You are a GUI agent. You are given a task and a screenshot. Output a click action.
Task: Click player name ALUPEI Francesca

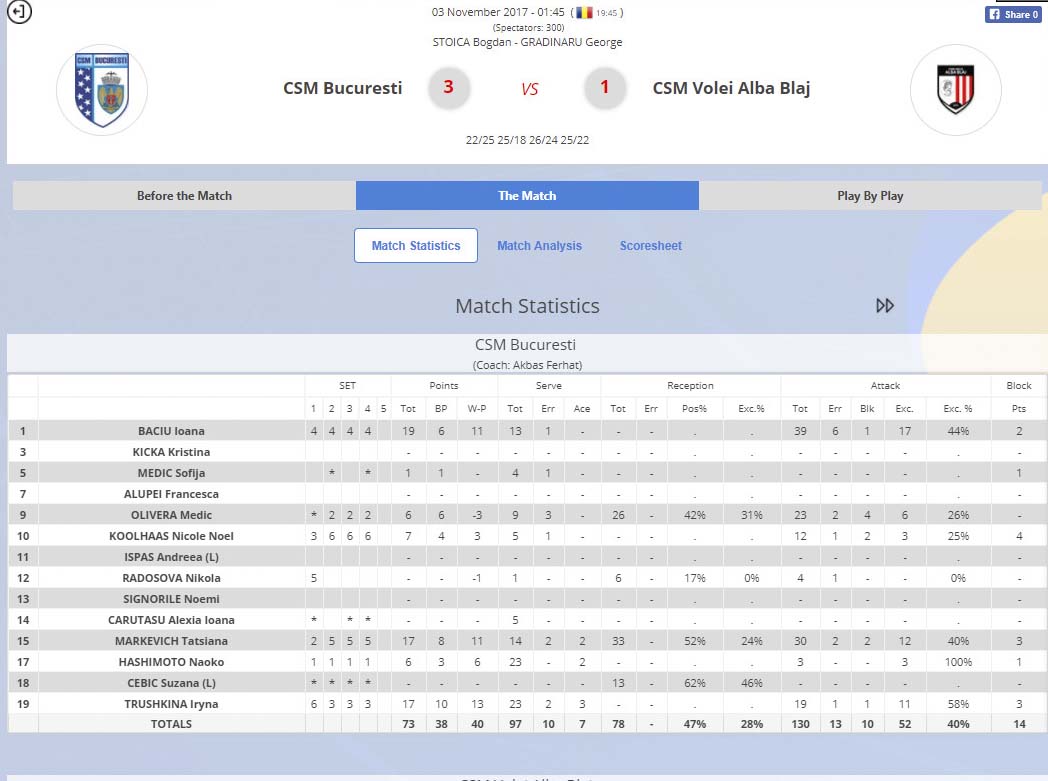coord(171,494)
